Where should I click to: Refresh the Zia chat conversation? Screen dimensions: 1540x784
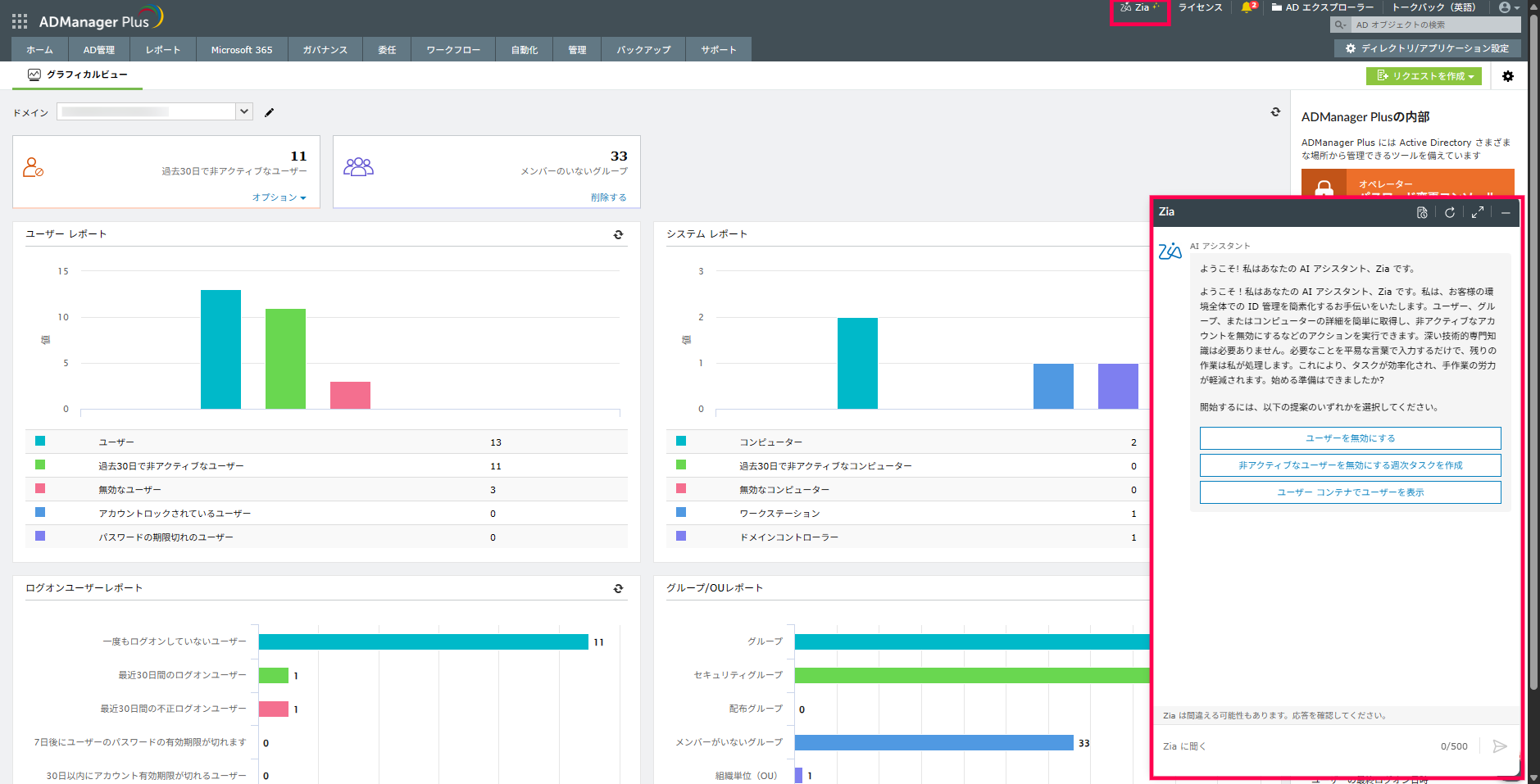[x=1450, y=213]
